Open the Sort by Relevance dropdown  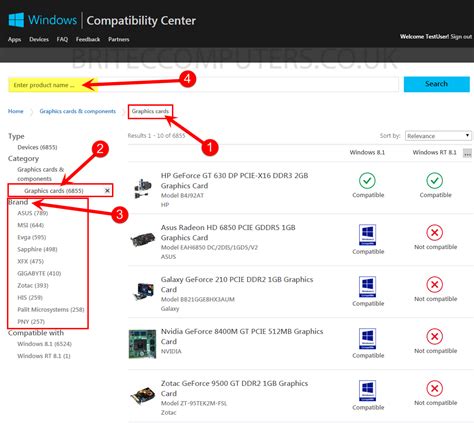click(438, 136)
